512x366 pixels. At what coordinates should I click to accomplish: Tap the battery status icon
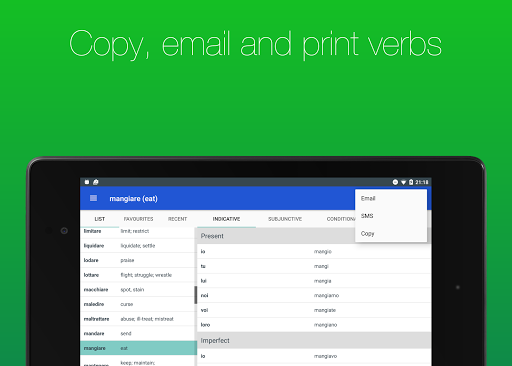[411, 182]
